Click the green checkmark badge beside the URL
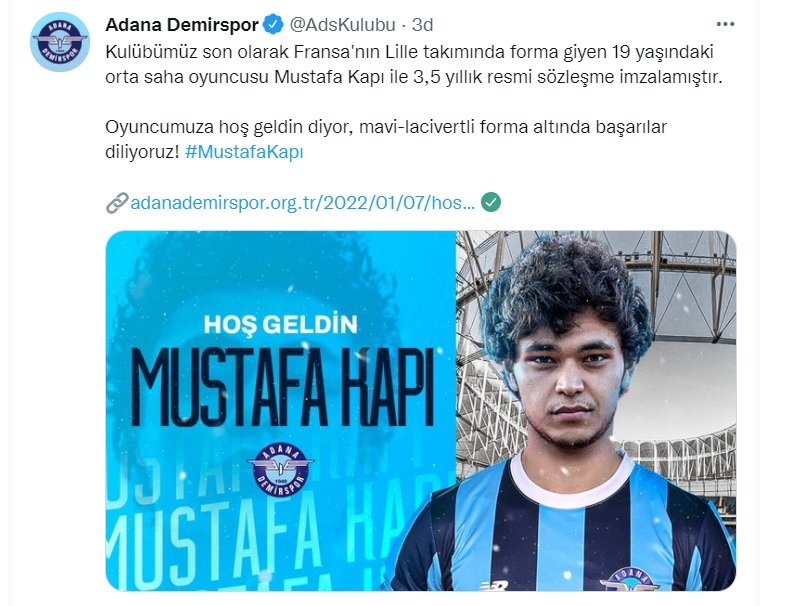The height and width of the screenshot is (606, 788). [491, 202]
